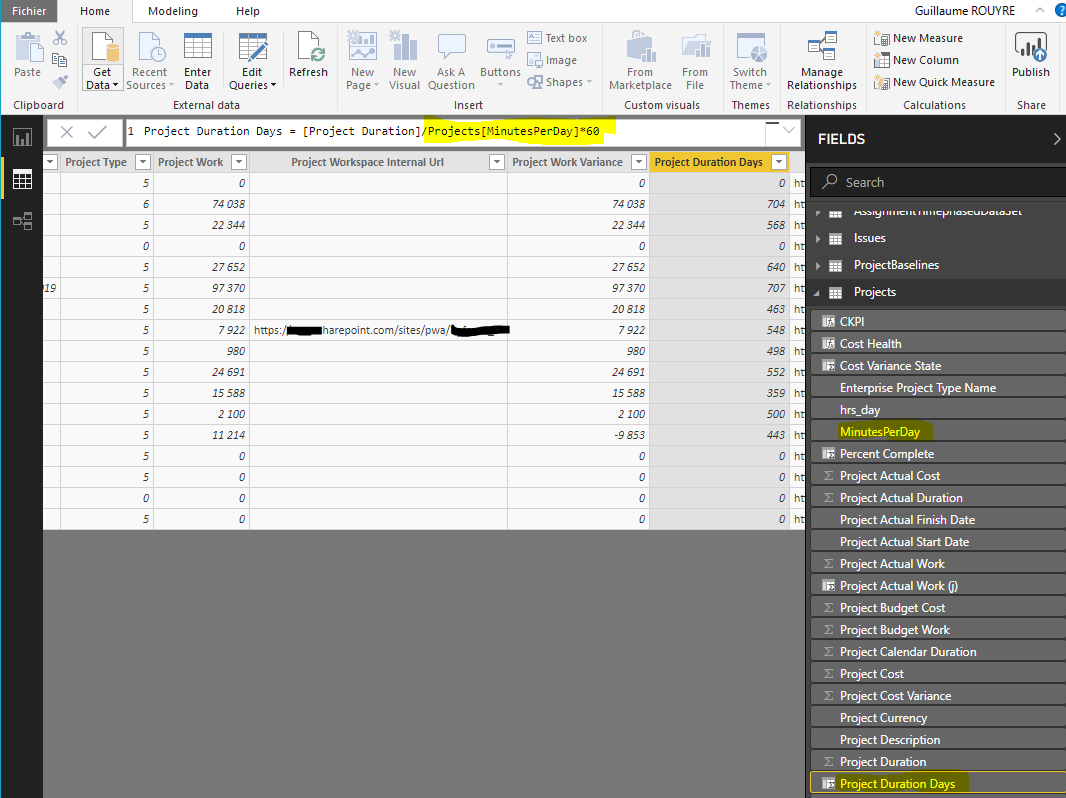
Task: Switch to the Modeling tab
Action: pyautogui.click(x=173, y=11)
